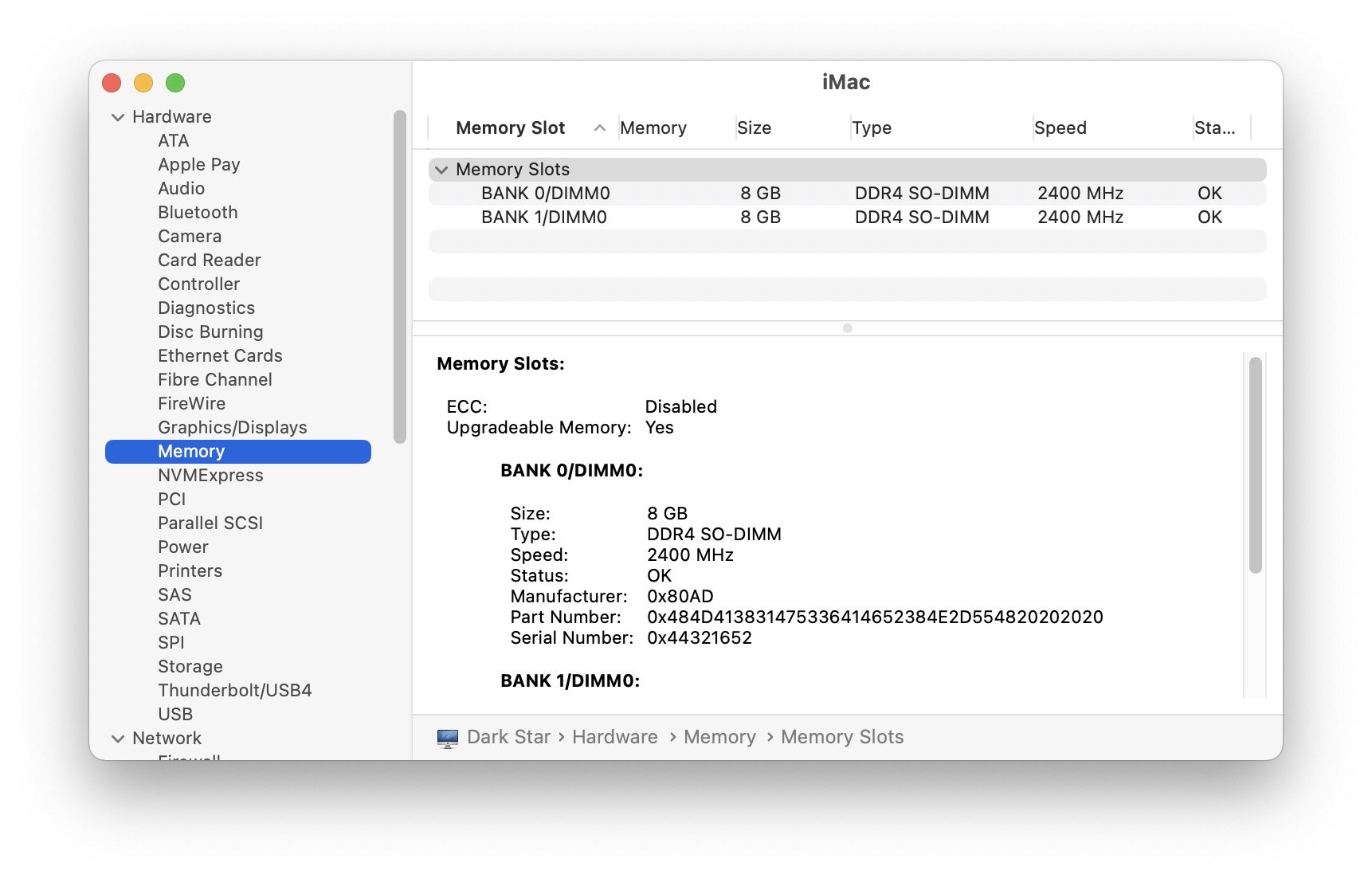Open Ethernet Cards section
The height and width of the screenshot is (878, 1372).
(x=220, y=356)
